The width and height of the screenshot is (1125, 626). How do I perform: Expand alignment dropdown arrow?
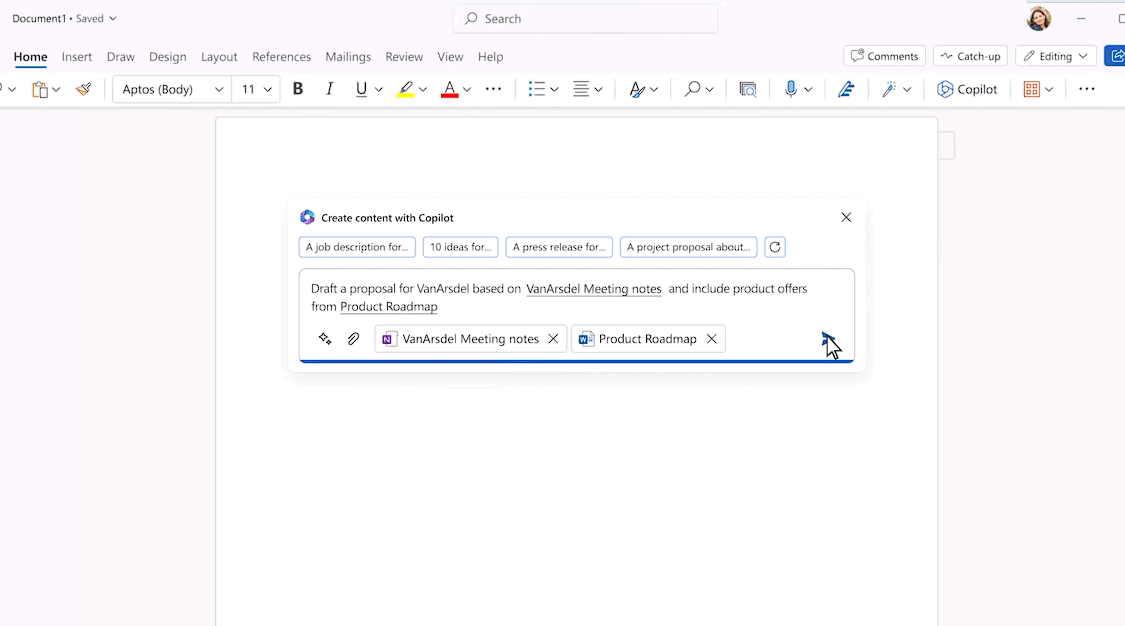pyautogui.click(x=598, y=90)
